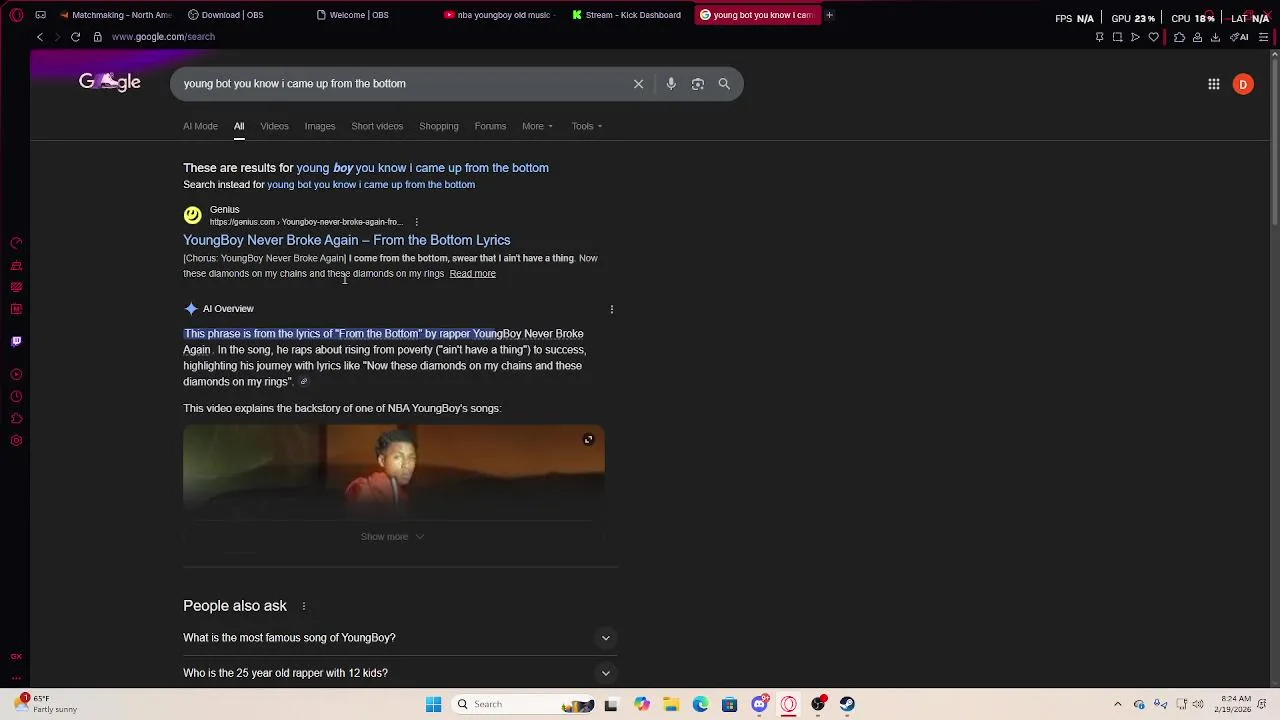Select the Short videos tab
This screenshot has height=720, width=1280.
click(x=377, y=126)
